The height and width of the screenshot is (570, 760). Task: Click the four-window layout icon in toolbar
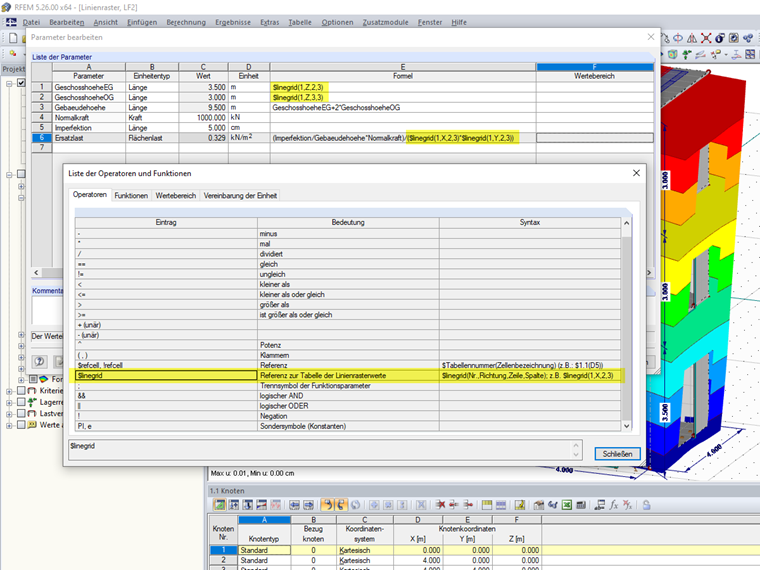[x=750, y=54]
